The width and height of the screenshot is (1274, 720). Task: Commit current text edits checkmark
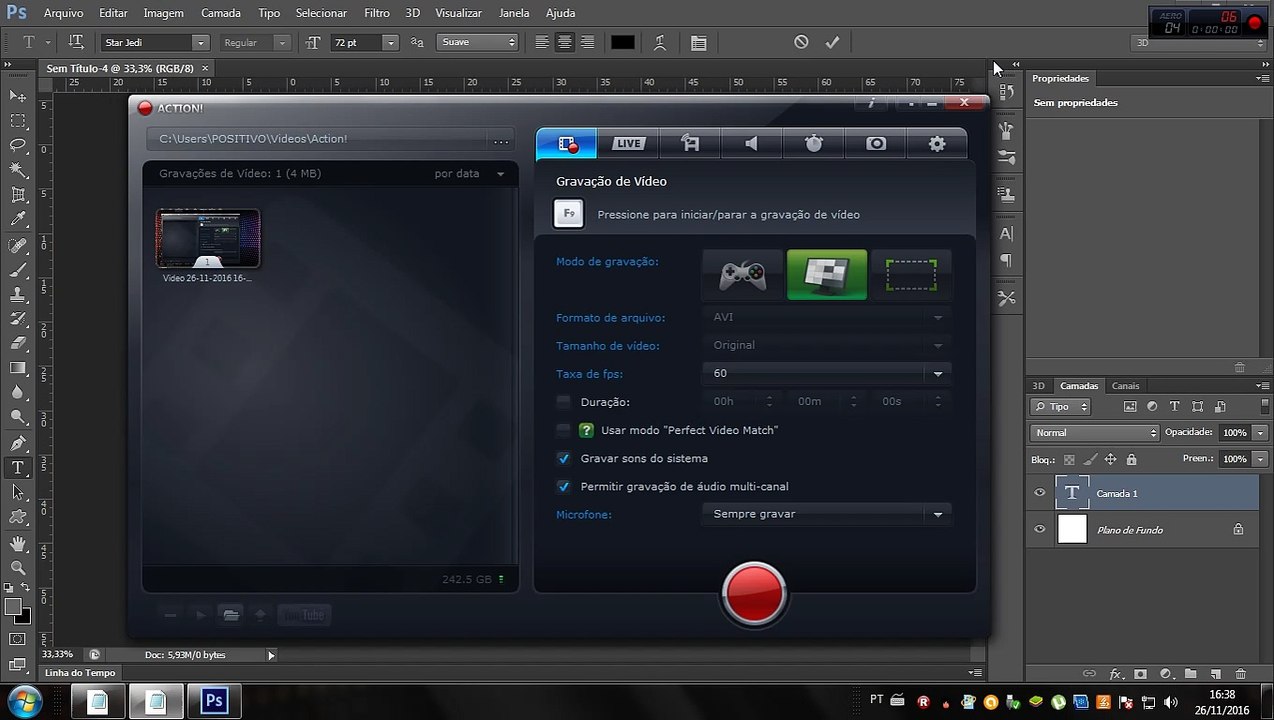(832, 42)
